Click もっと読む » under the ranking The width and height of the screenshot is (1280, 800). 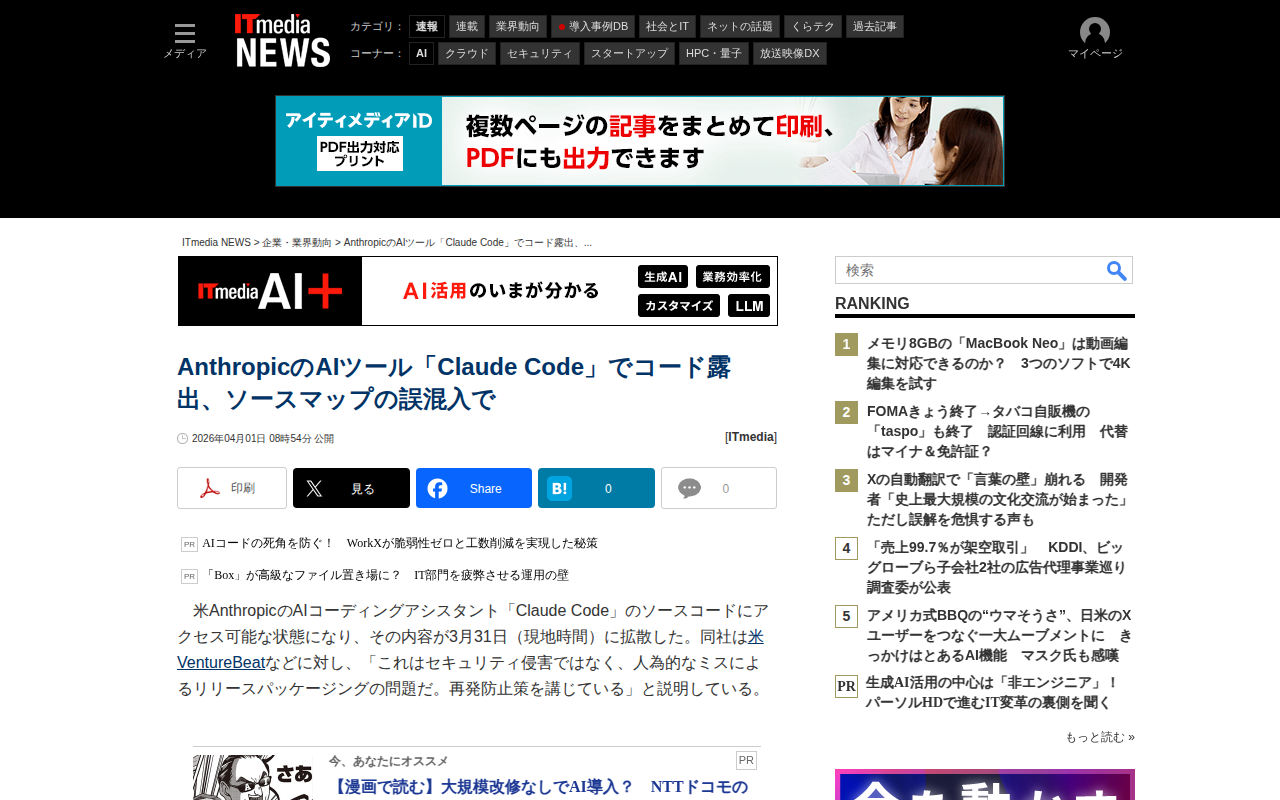click(1100, 737)
